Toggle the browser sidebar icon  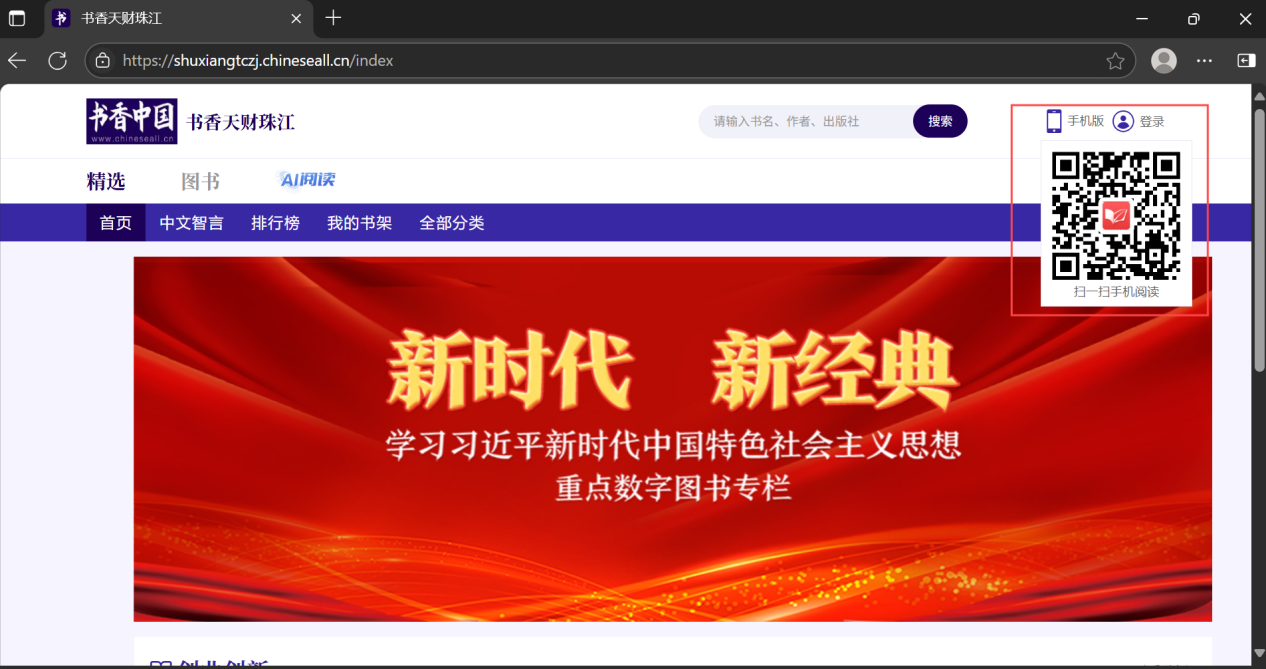pos(1245,61)
